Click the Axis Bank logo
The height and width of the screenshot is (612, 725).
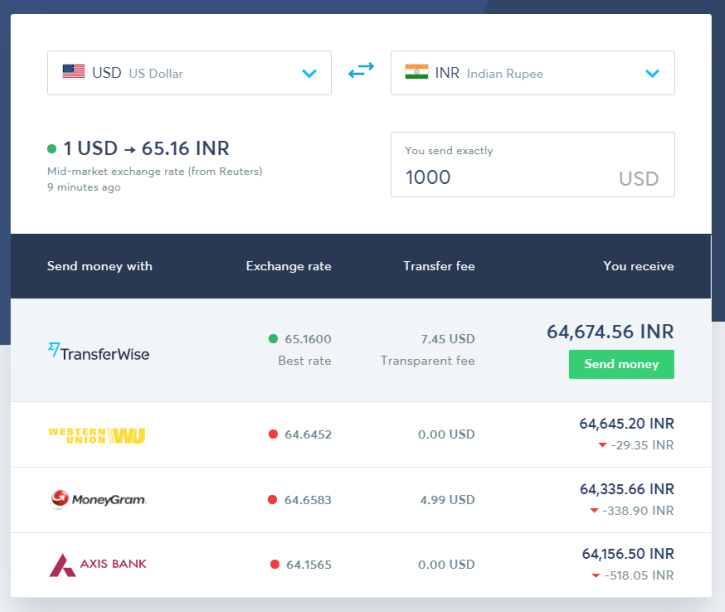(x=98, y=564)
